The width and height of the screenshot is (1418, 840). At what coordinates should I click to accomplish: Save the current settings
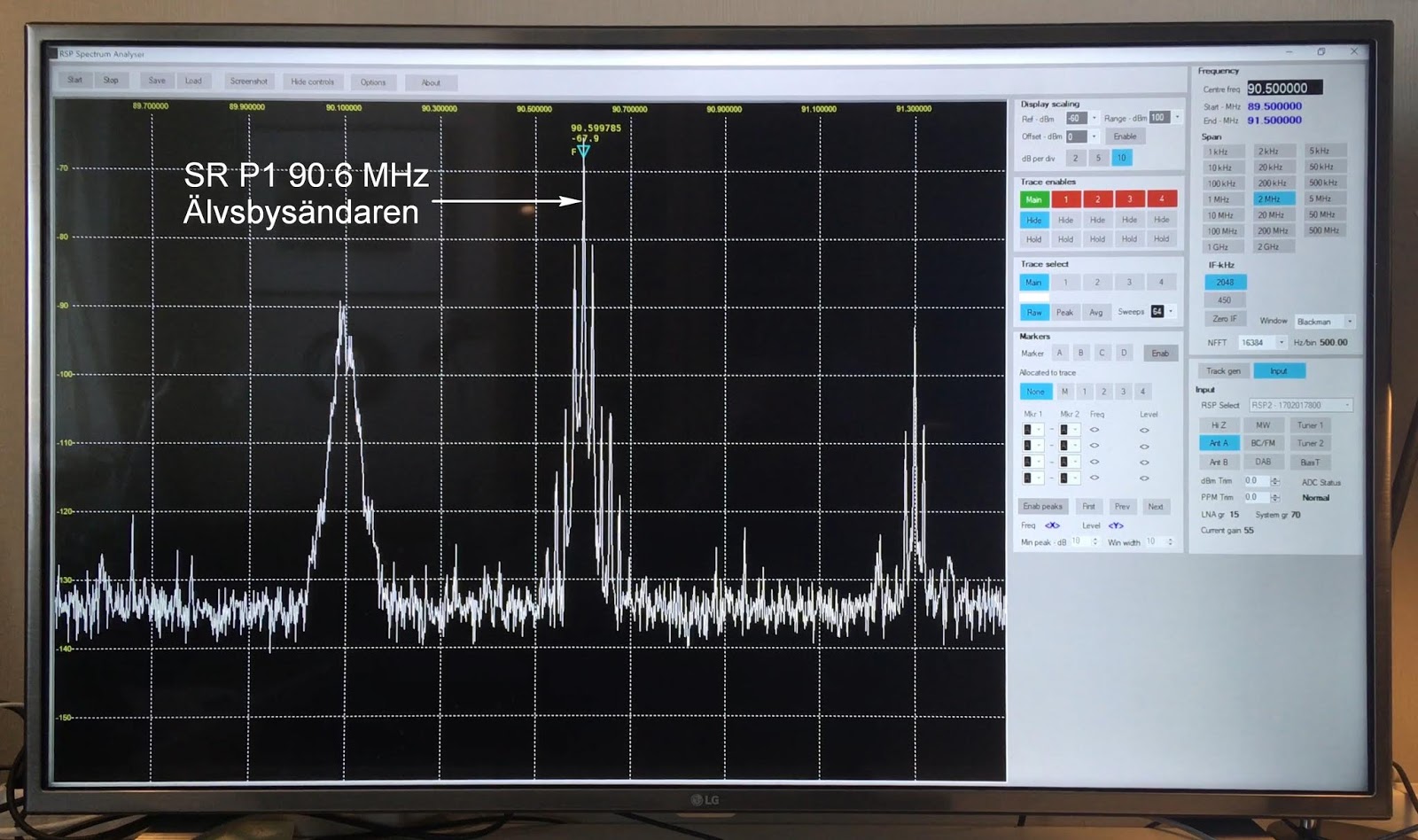tap(157, 80)
